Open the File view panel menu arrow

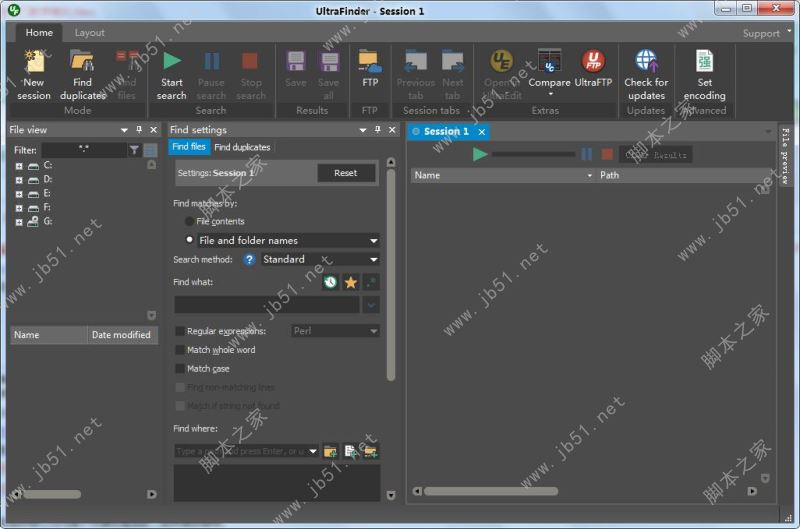124,130
